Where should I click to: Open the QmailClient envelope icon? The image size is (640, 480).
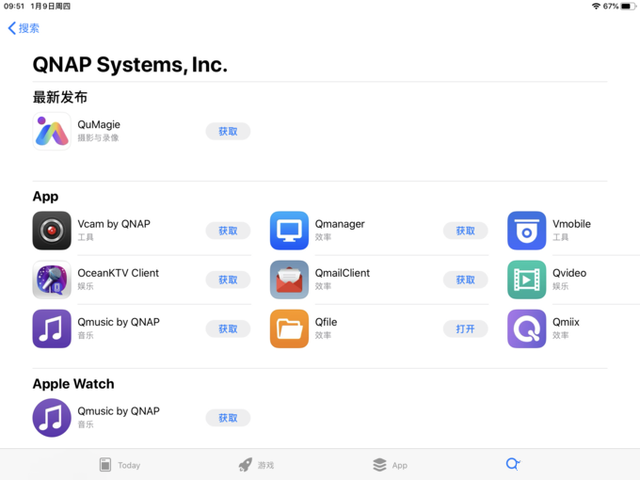(x=289, y=280)
